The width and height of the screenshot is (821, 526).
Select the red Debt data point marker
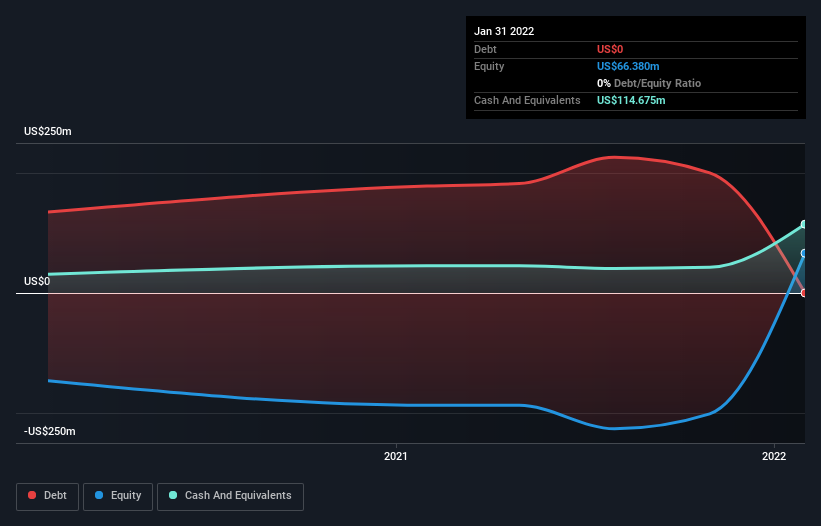804,293
